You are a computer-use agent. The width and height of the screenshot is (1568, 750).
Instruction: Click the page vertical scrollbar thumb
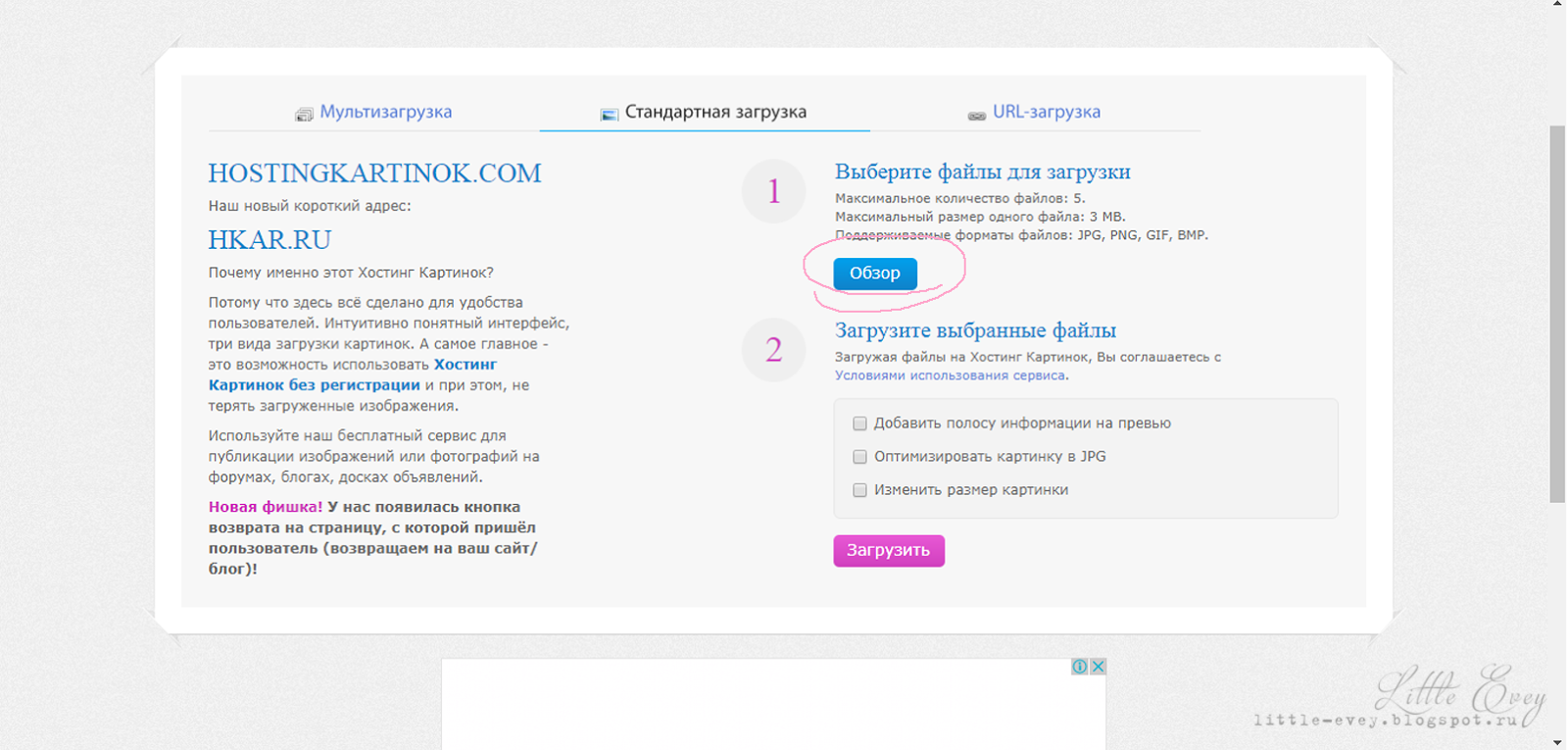pyautogui.click(x=1557, y=314)
